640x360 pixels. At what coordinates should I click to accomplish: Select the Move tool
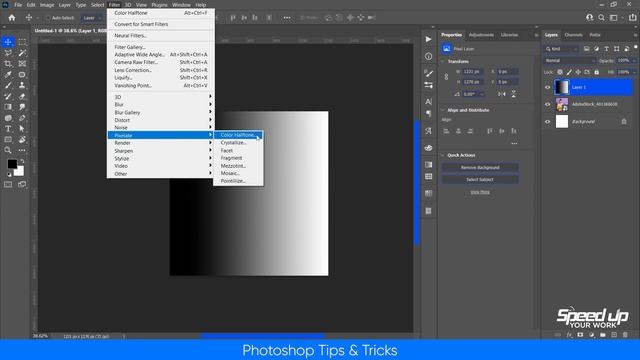tap(8, 42)
